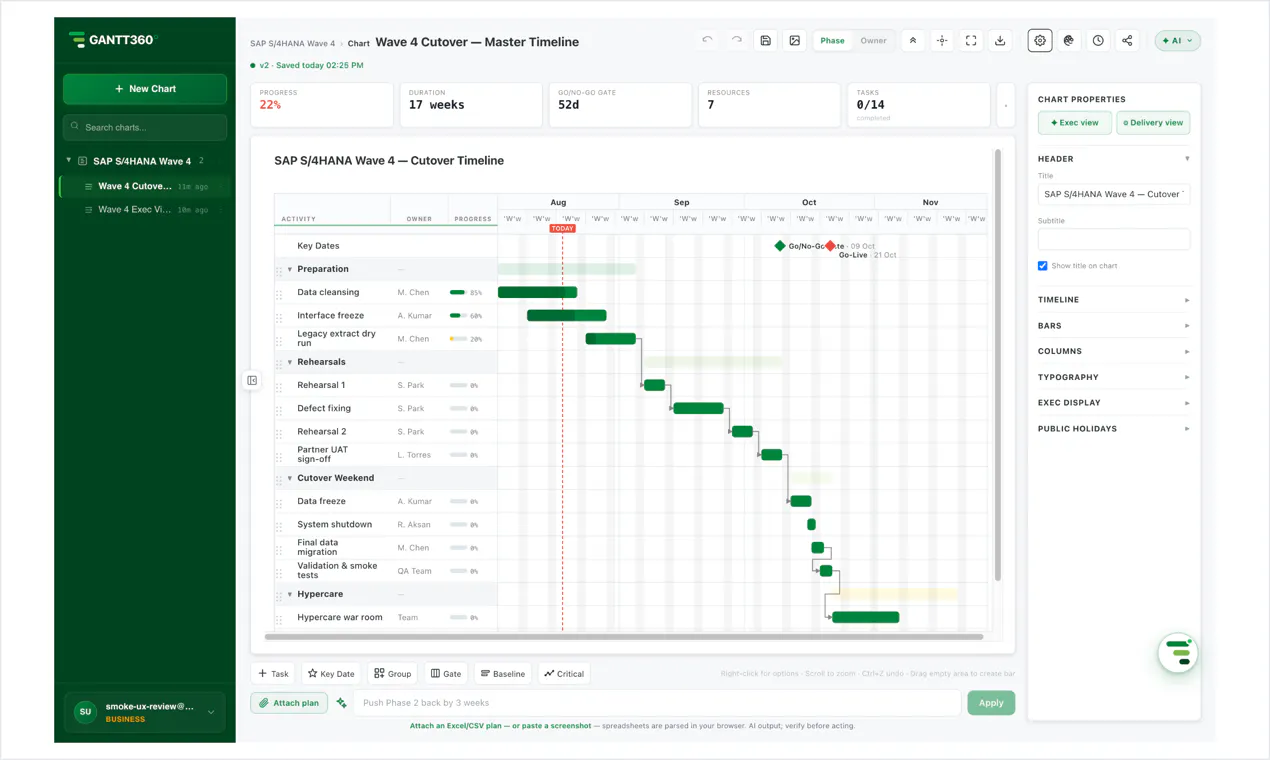Create a New Chart
Image resolution: width=1270 pixels, height=760 pixels.
pos(145,89)
